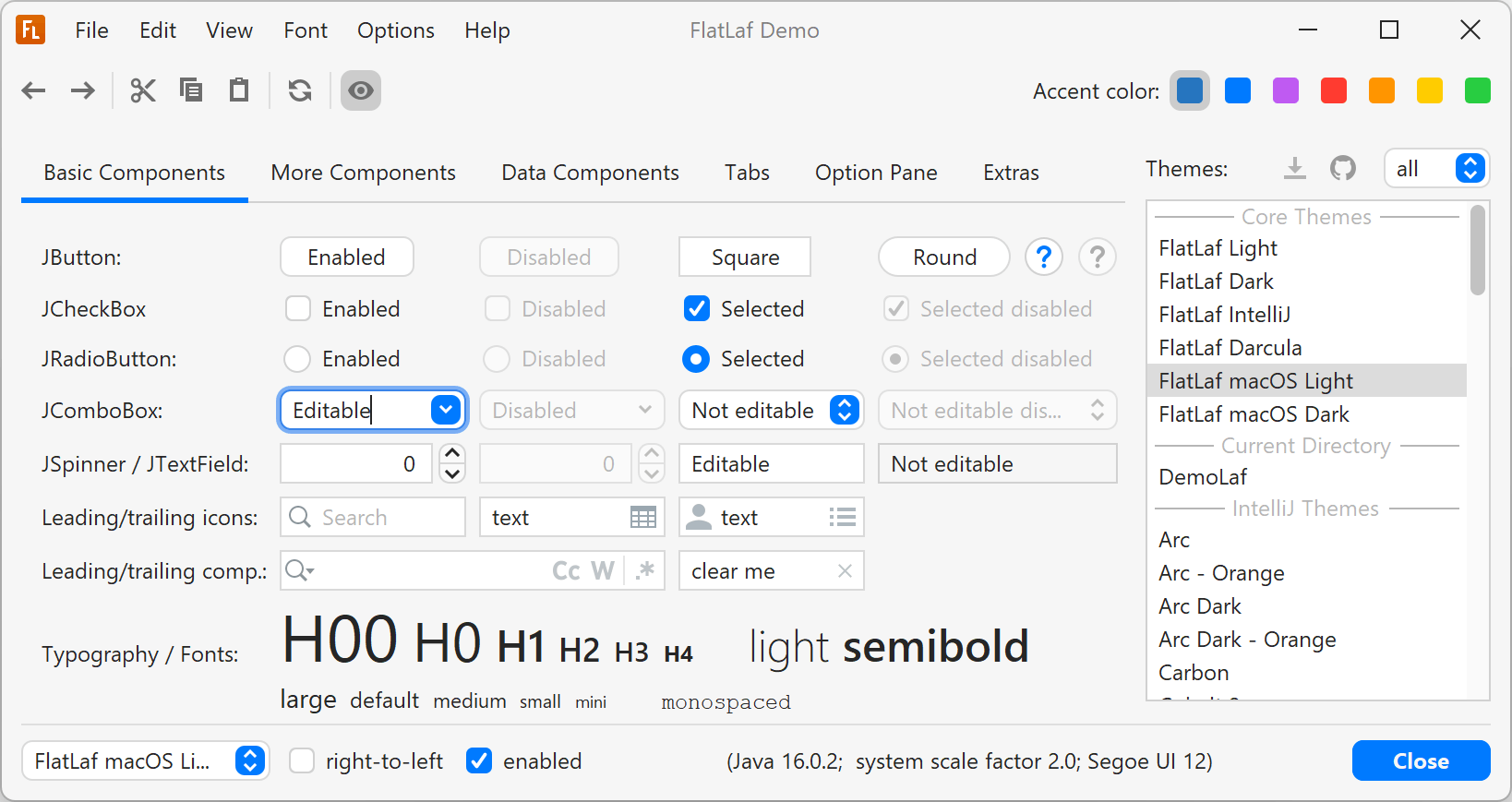Click the blue Close button
The width and height of the screenshot is (1512, 802).
pos(1421,761)
